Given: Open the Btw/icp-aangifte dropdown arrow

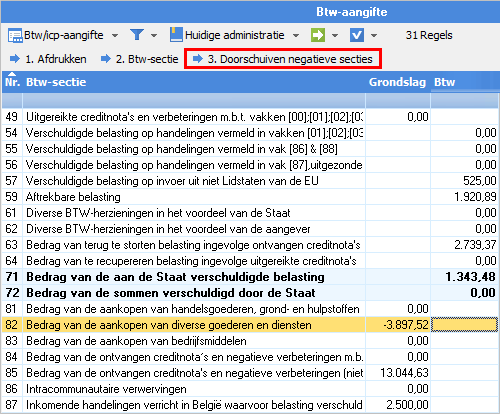Looking at the screenshot, I should pos(115,36).
